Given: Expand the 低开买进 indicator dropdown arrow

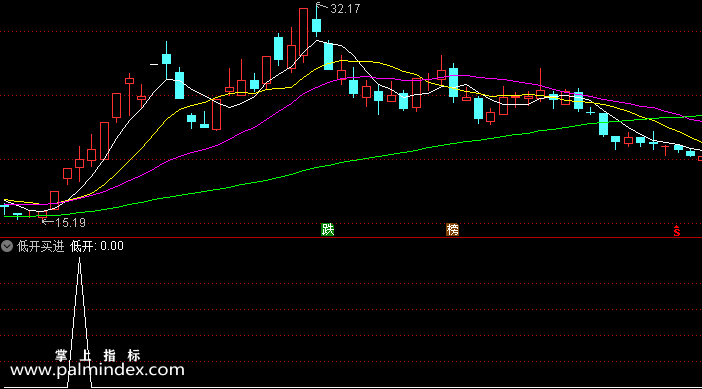Looking at the screenshot, I should pos(7,246).
